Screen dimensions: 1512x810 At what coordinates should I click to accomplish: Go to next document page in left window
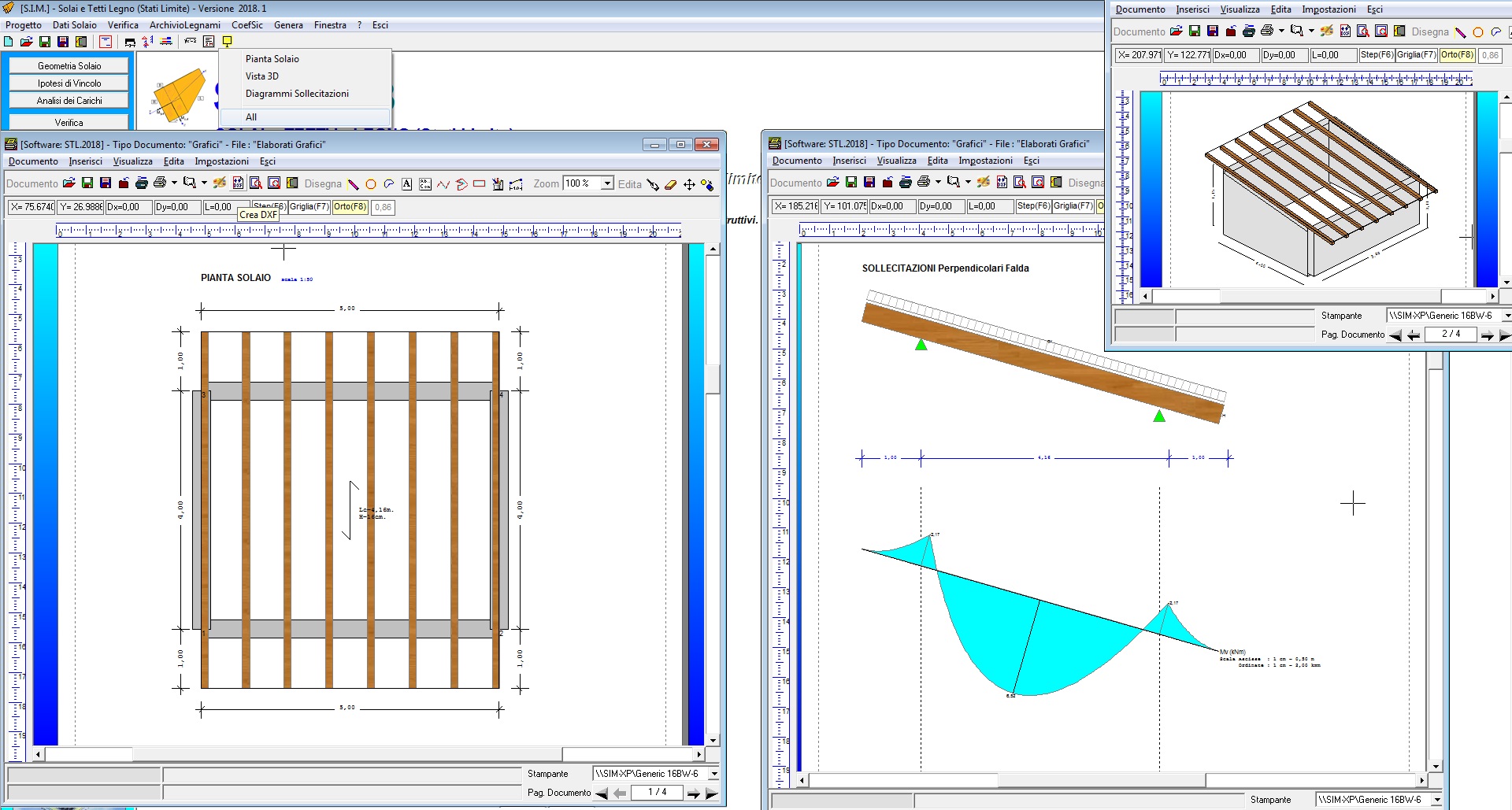point(694,793)
